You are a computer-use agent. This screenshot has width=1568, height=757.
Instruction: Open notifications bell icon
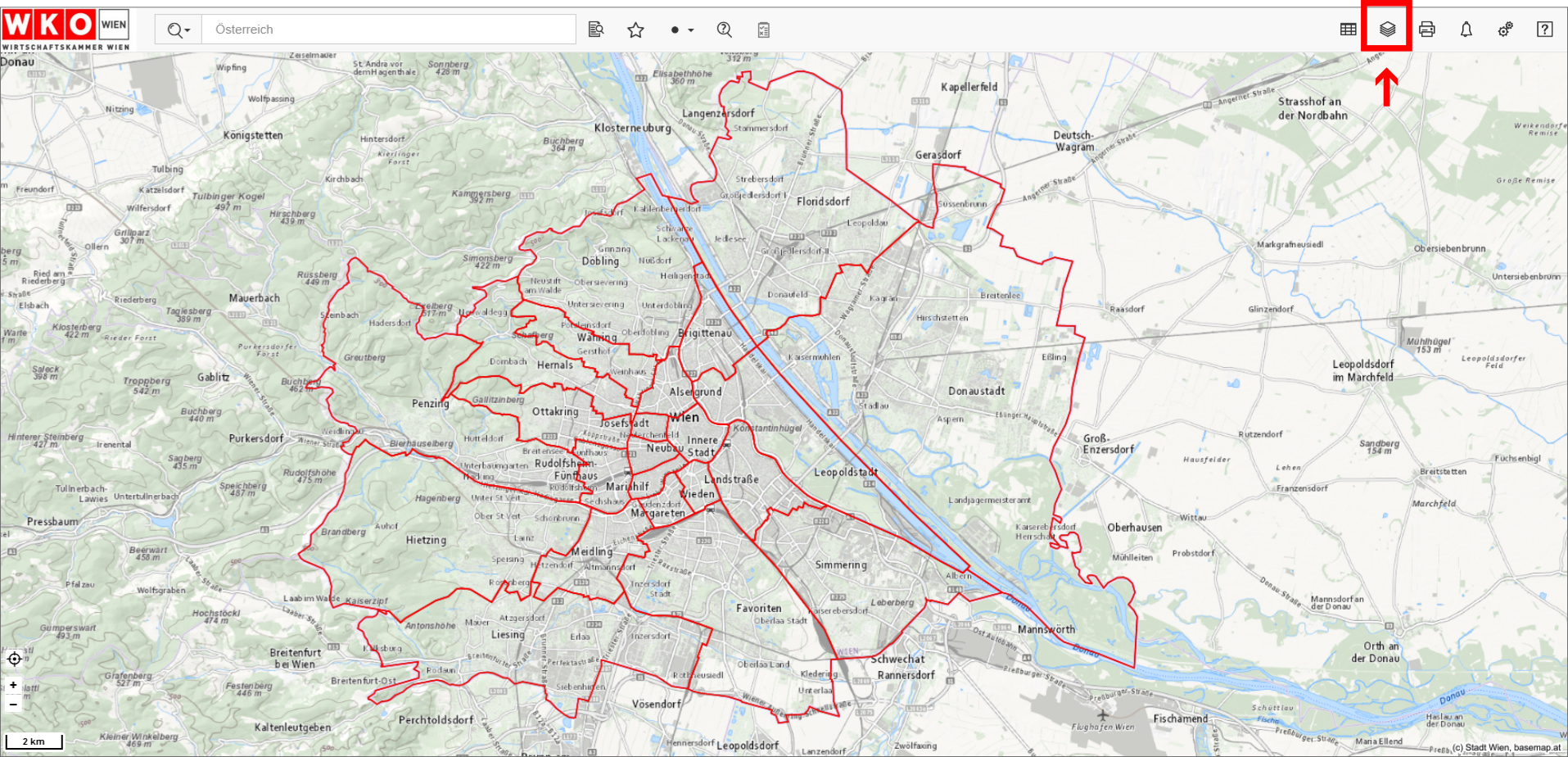[x=1466, y=29]
